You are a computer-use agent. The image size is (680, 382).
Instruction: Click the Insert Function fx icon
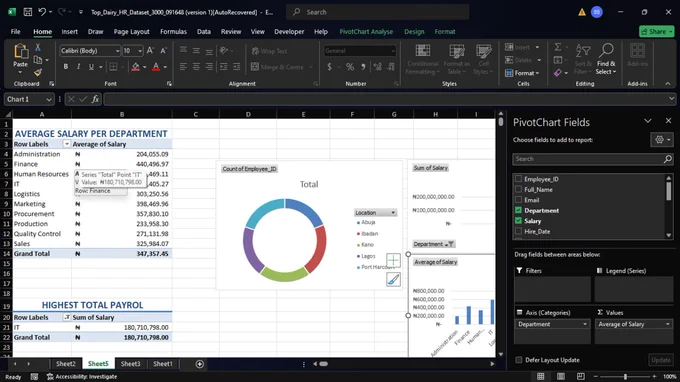tap(95, 99)
